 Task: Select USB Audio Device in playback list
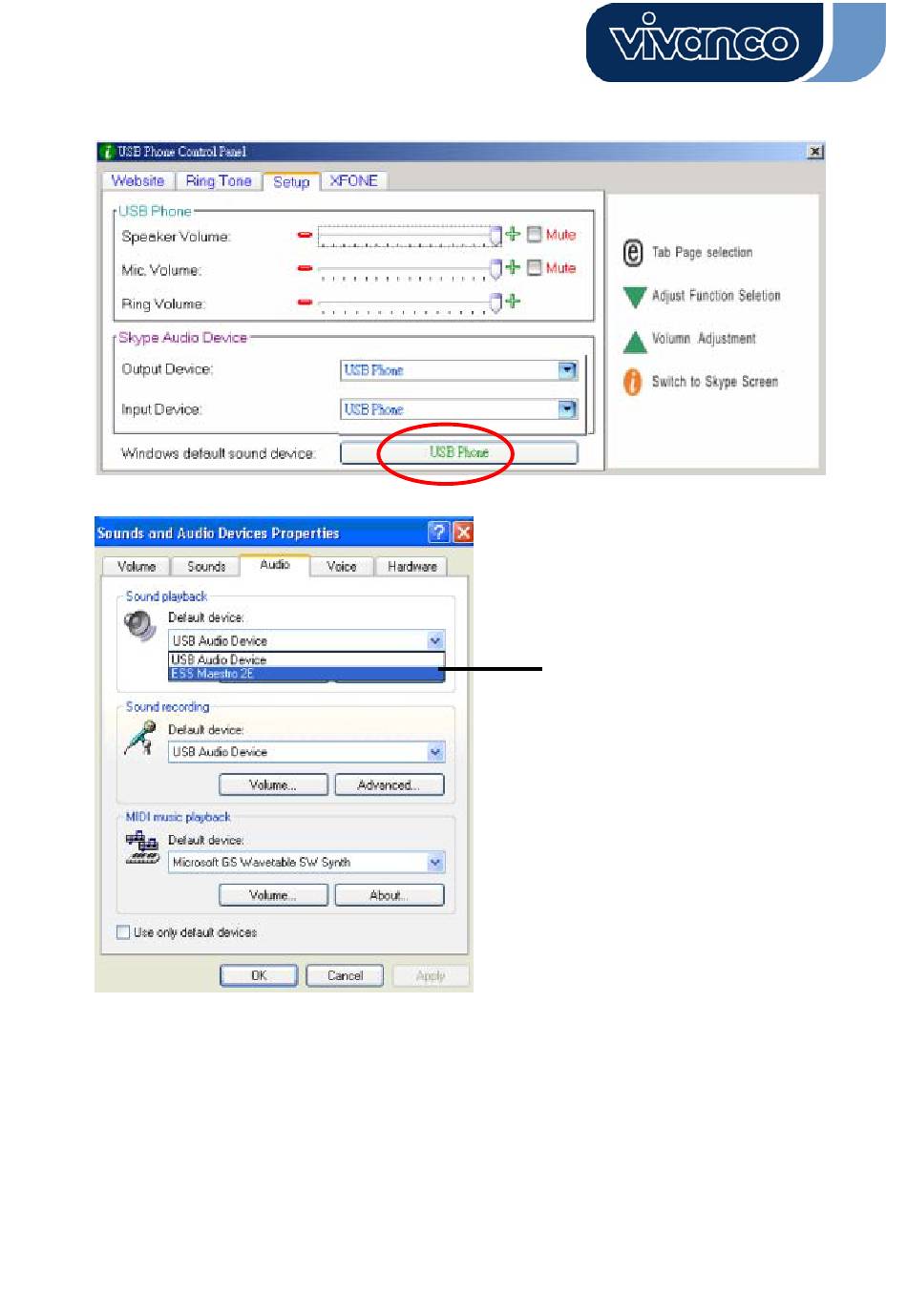tap(306, 659)
